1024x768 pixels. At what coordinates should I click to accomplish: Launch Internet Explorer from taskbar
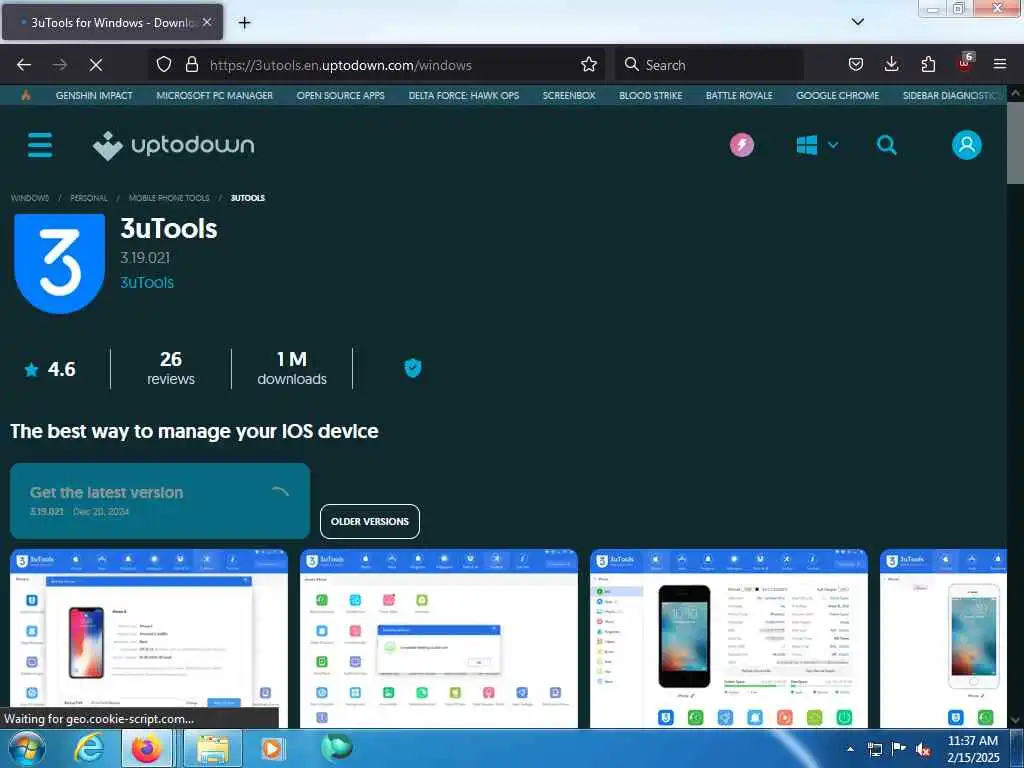pos(89,748)
